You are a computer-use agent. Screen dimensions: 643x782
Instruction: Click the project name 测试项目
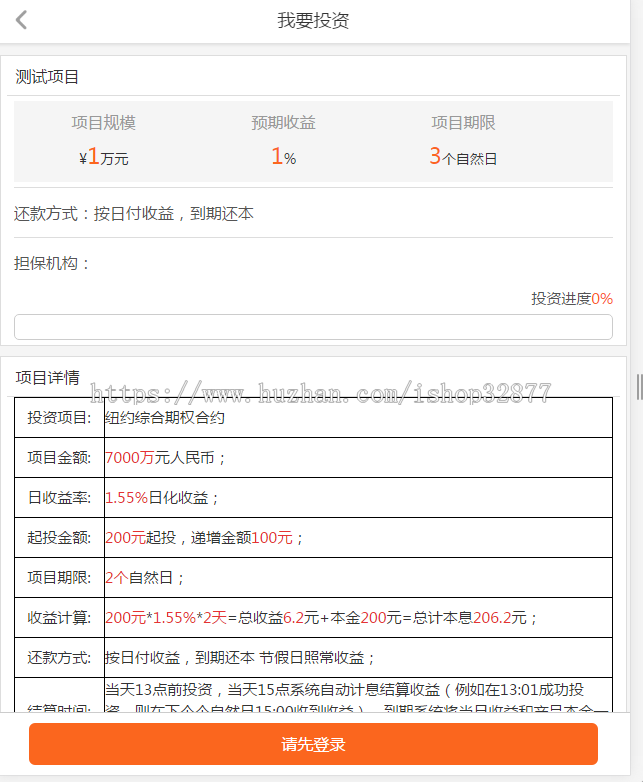coord(47,77)
